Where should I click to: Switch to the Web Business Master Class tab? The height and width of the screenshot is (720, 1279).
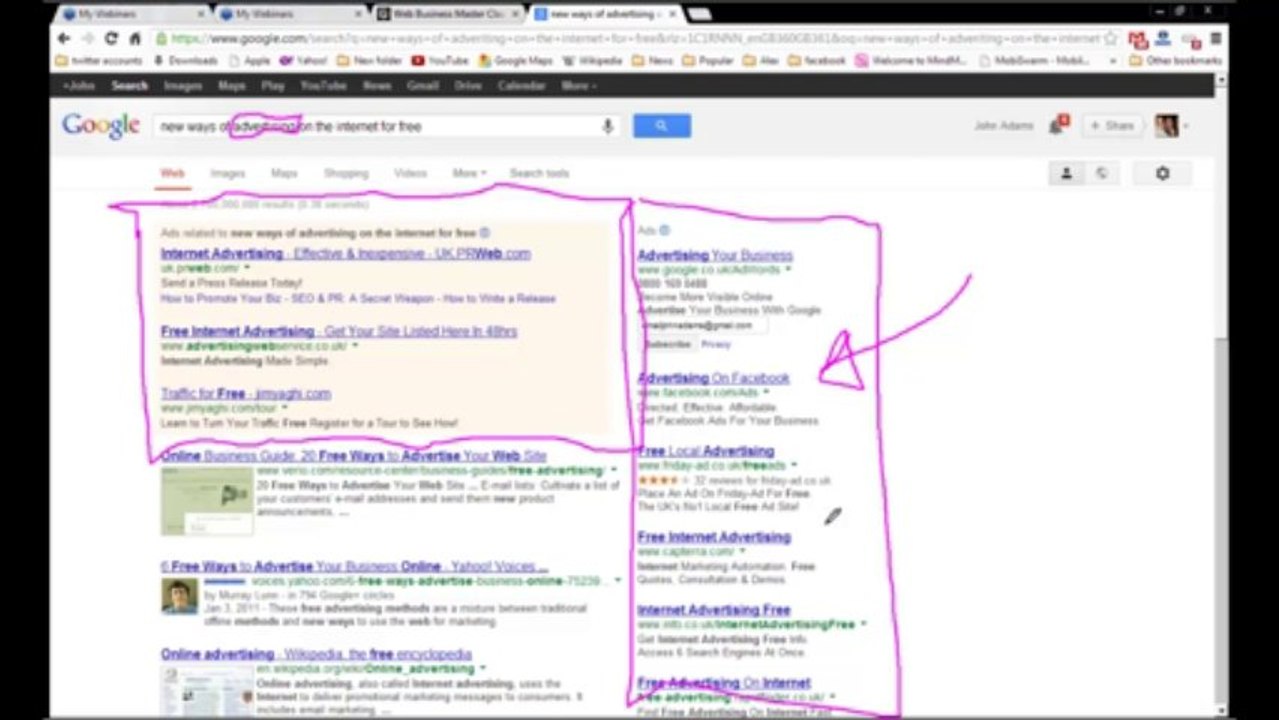[x=448, y=14]
